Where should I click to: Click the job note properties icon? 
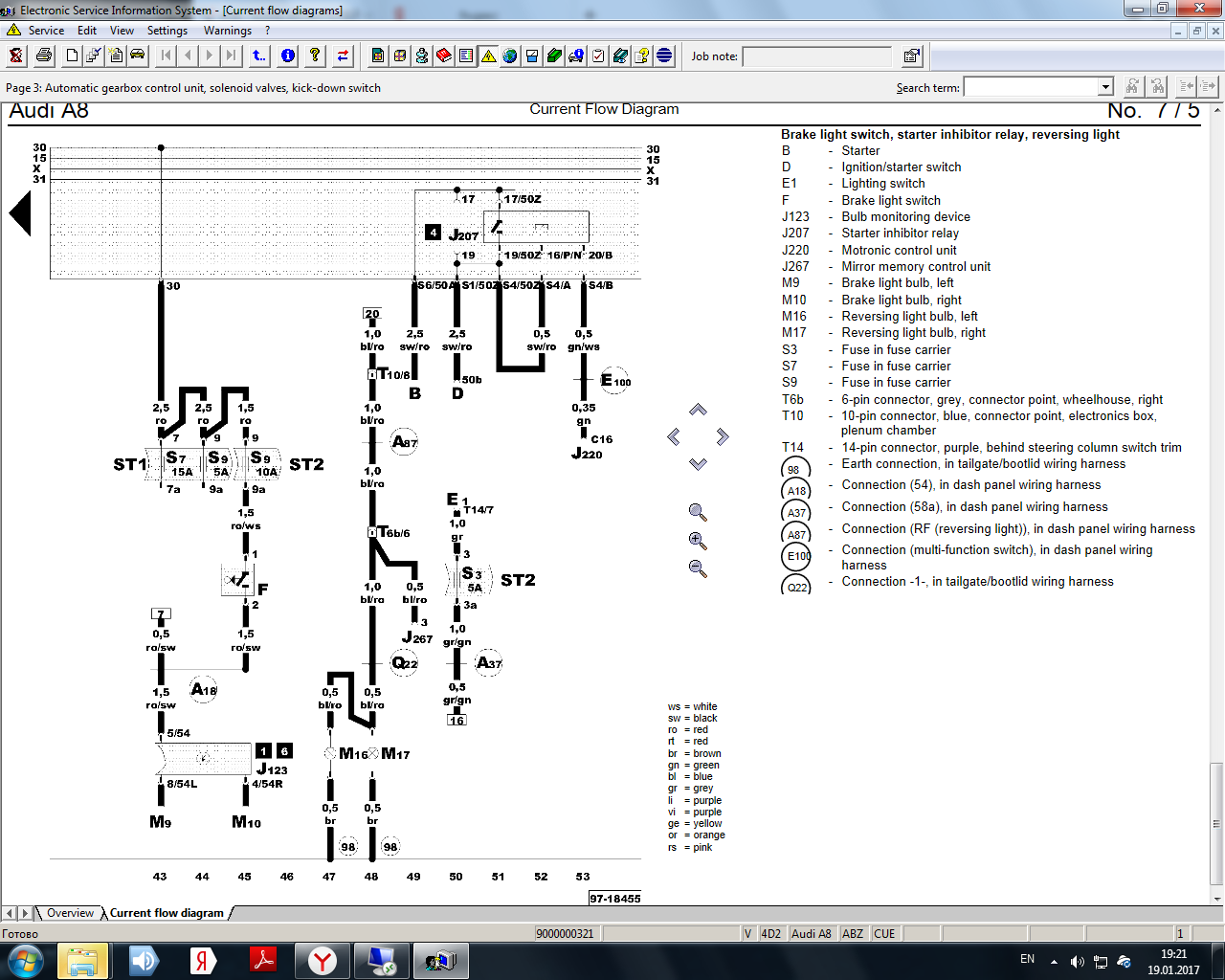pos(912,56)
